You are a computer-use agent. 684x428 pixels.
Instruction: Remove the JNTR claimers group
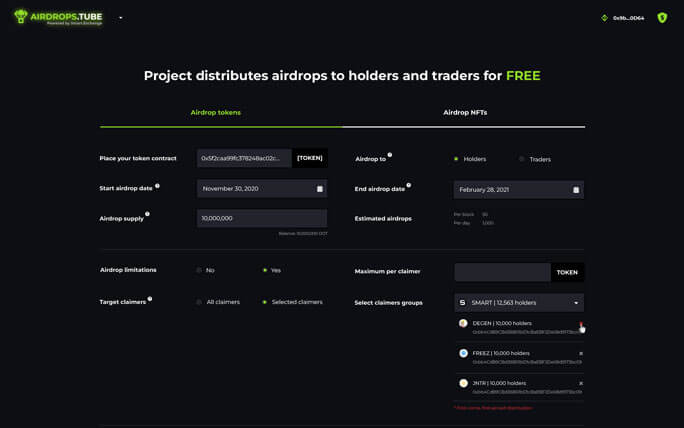581,383
